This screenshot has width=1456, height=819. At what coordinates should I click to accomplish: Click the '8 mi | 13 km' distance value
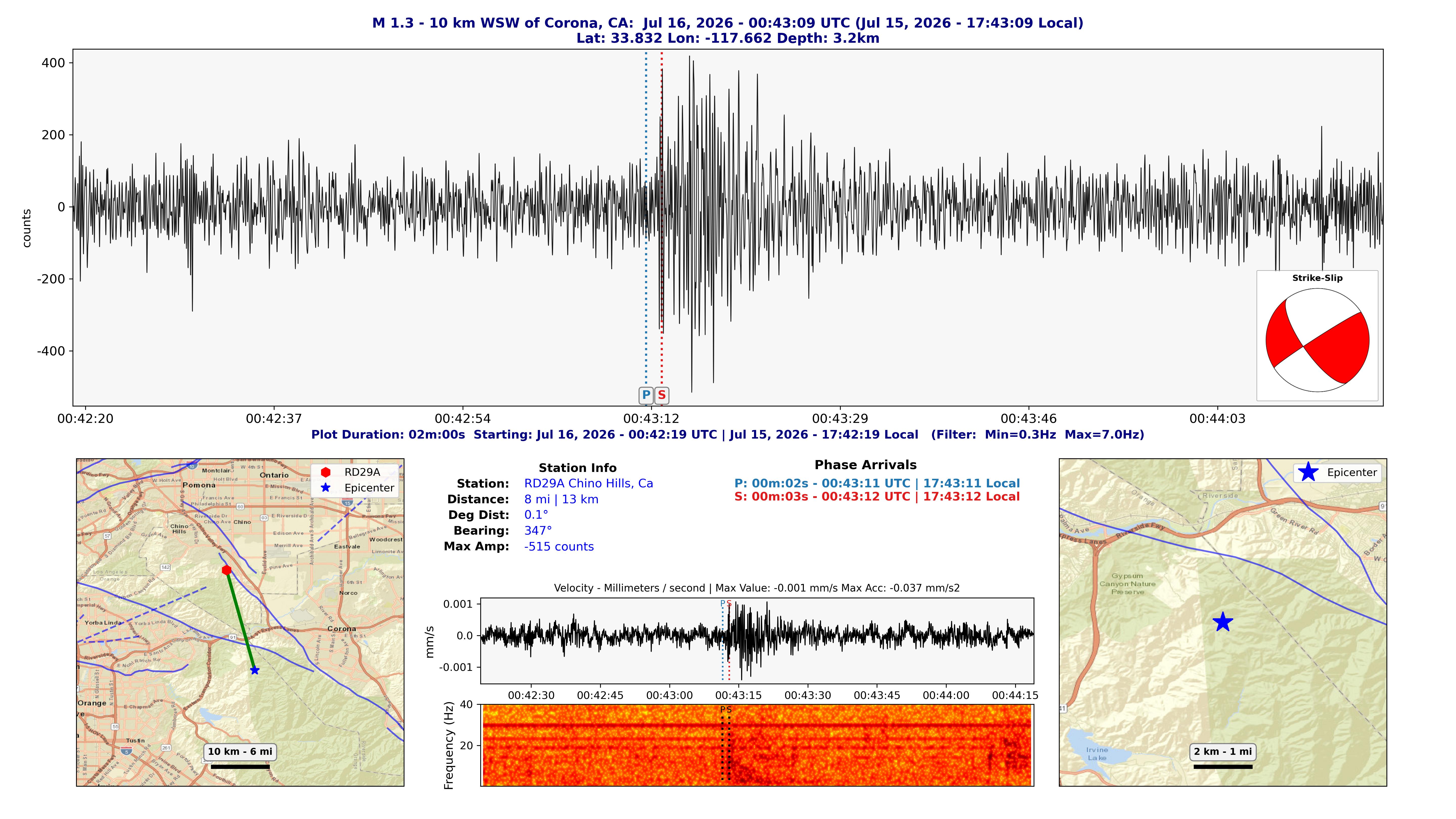(x=561, y=500)
